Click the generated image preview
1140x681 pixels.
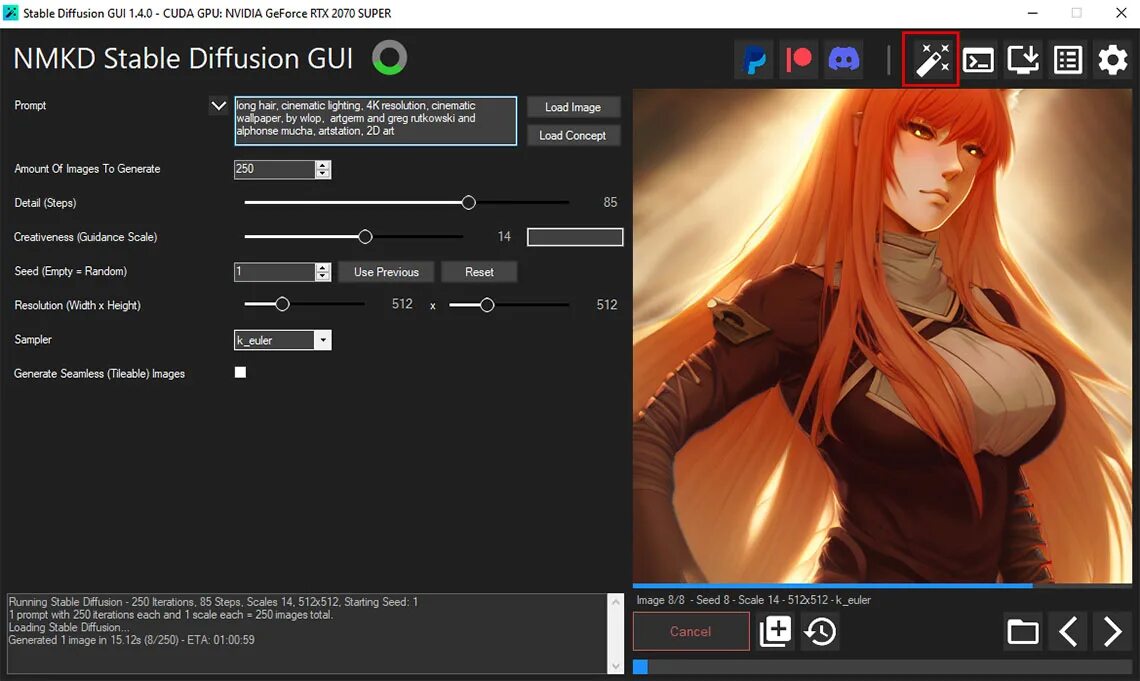[882, 336]
